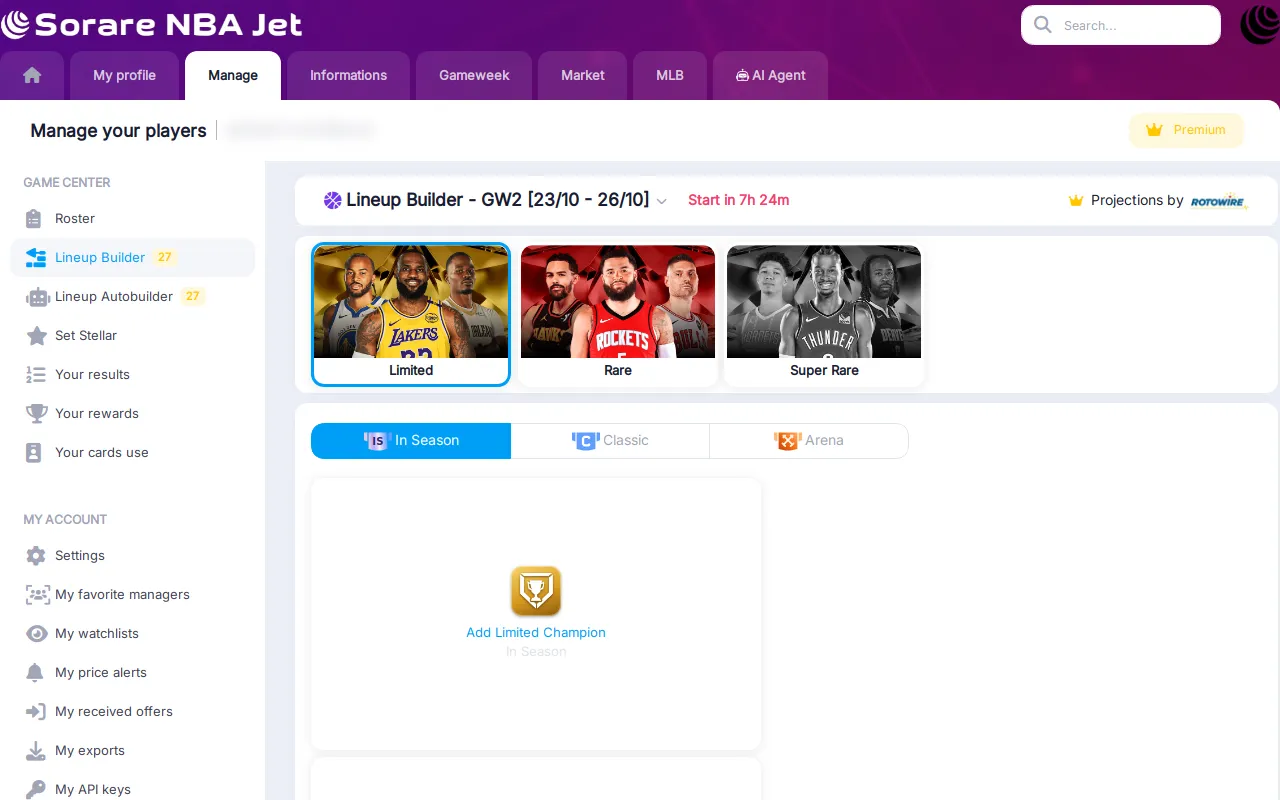Click the Lineup Autobuilder robot icon
Screen dimensions: 1280x800
[x=37, y=296]
